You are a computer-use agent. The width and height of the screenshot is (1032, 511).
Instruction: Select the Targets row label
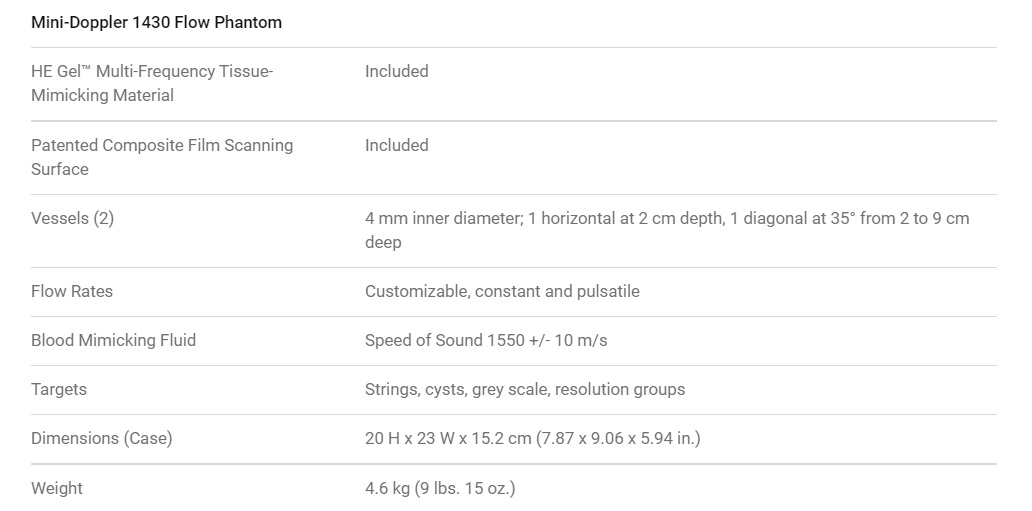pos(59,390)
